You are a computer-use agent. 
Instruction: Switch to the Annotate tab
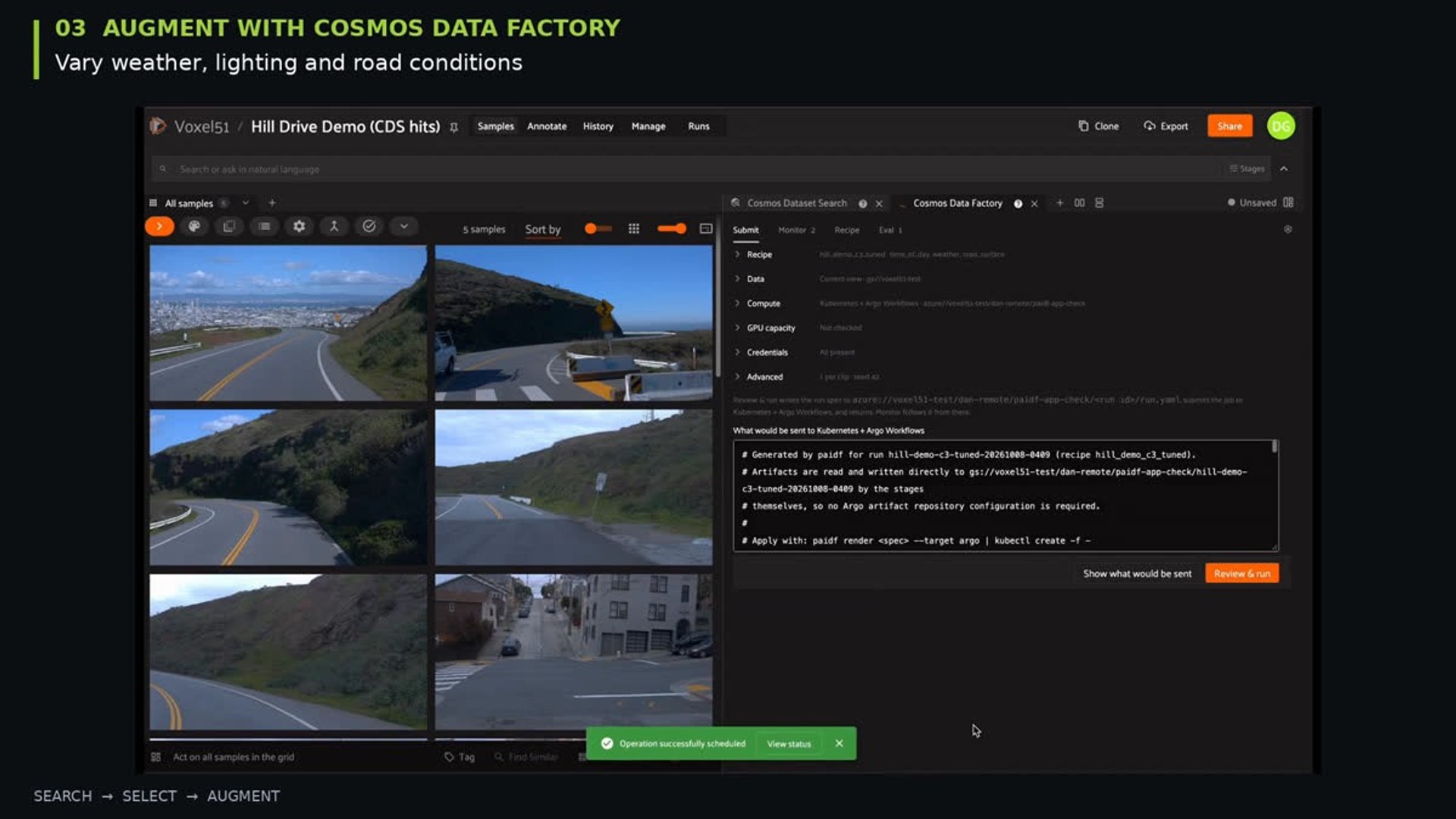pyautogui.click(x=547, y=127)
